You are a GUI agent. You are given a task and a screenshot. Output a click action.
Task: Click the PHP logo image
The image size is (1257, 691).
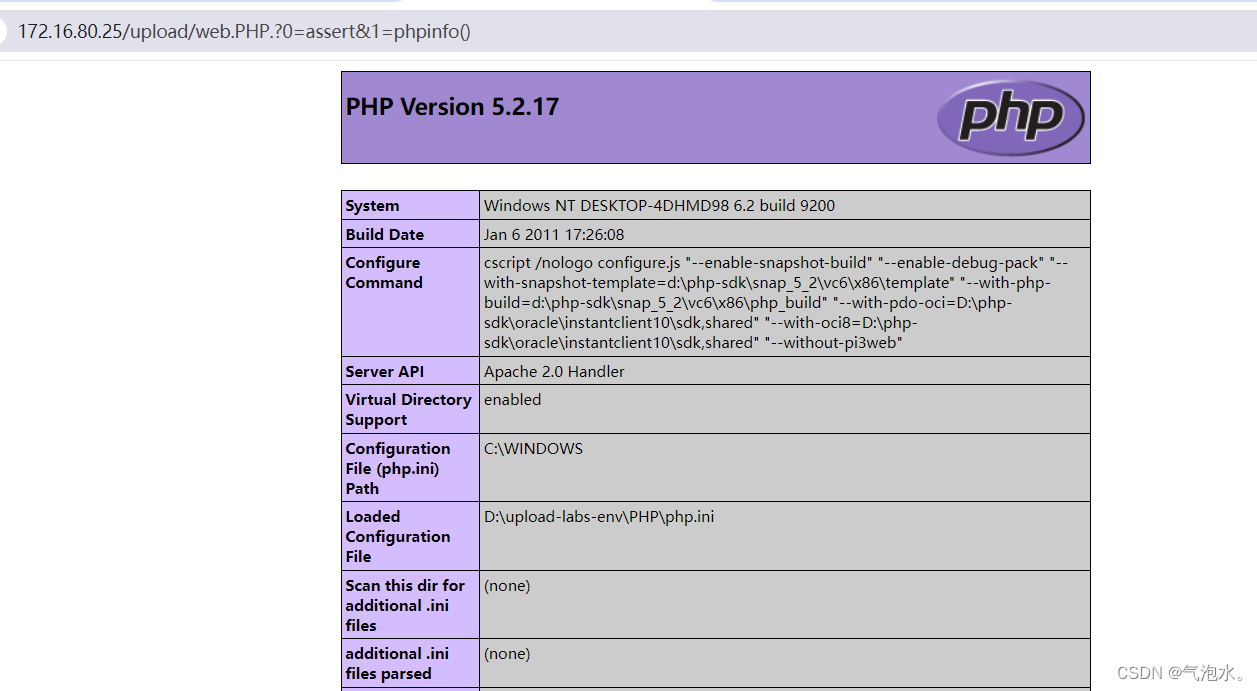pyautogui.click(x=1010, y=117)
